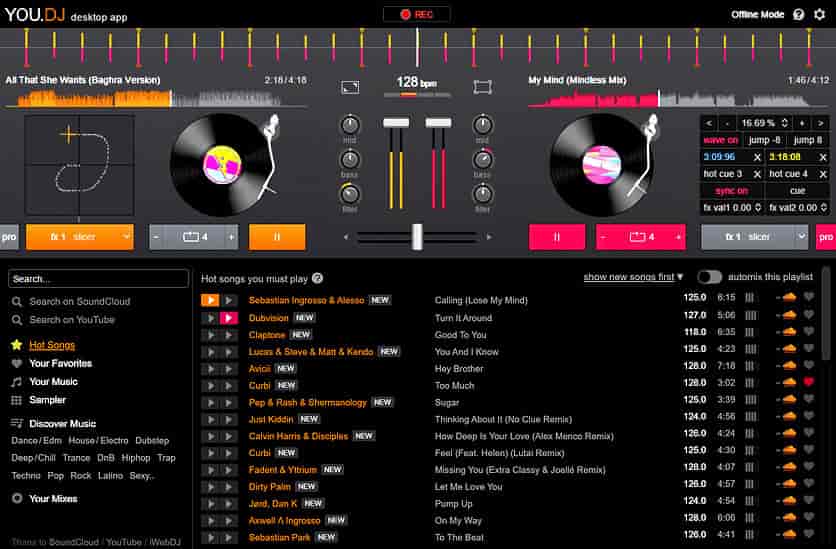The height and width of the screenshot is (549, 836).
Task: Heart the song Too Much
Action: [809, 385]
